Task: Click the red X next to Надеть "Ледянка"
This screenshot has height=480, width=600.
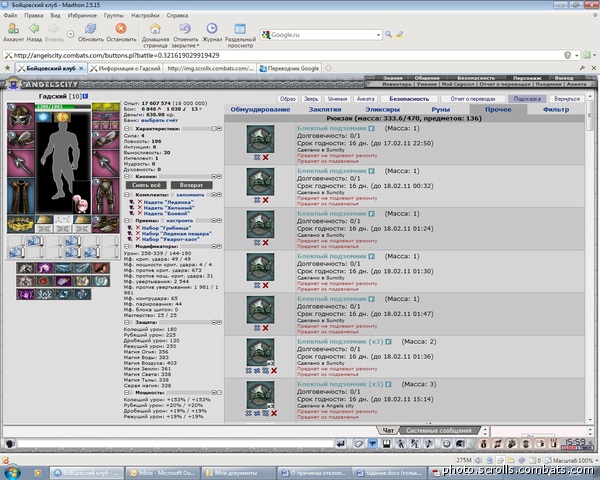Action: pos(140,202)
